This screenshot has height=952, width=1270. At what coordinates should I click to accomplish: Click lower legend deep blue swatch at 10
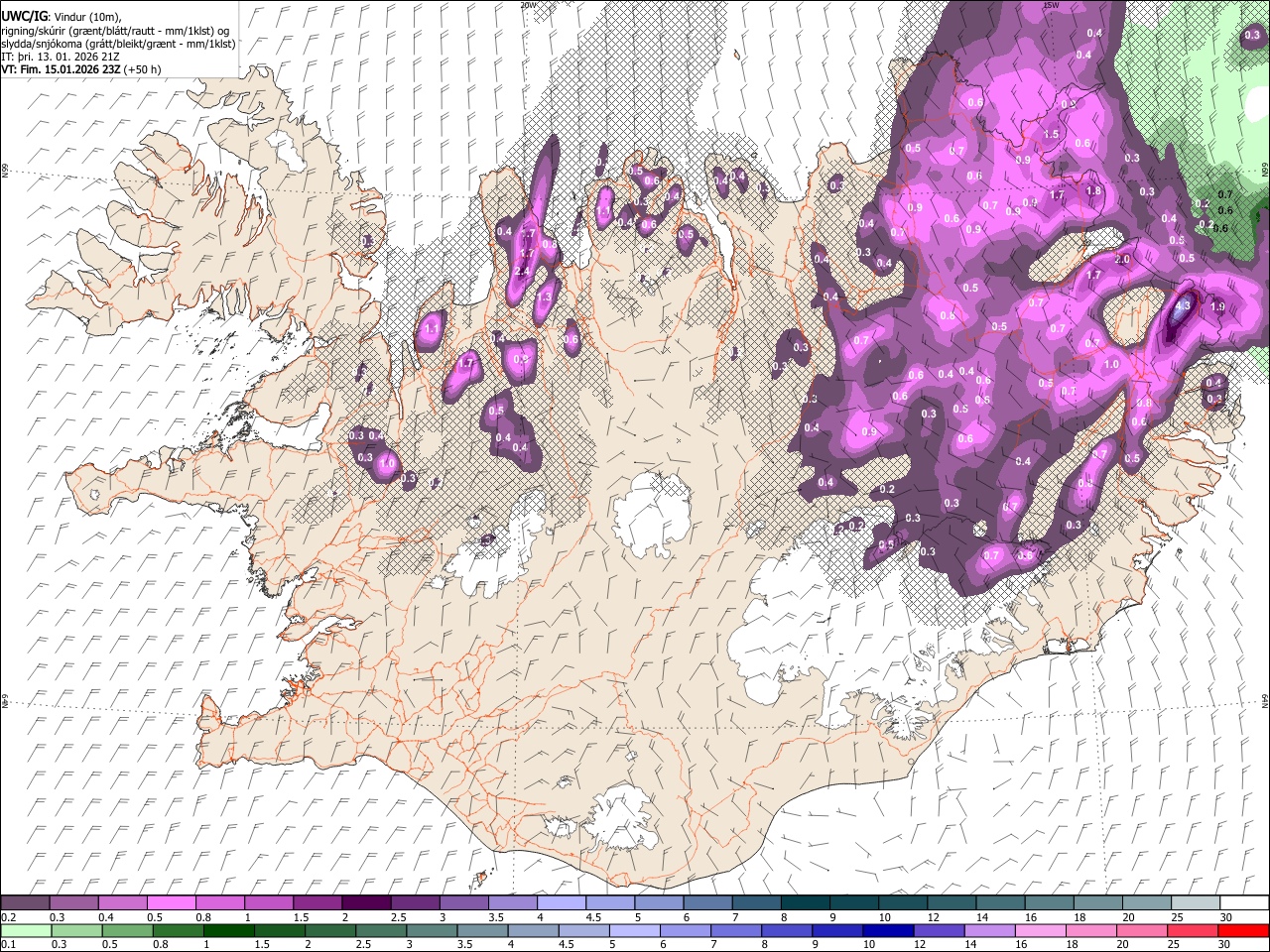click(x=889, y=930)
